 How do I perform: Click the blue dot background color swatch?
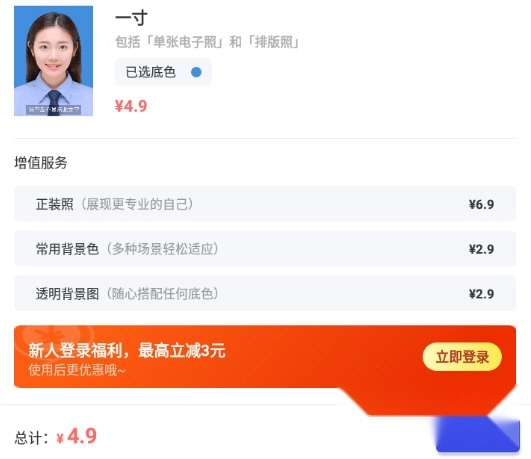click(196, 72)
